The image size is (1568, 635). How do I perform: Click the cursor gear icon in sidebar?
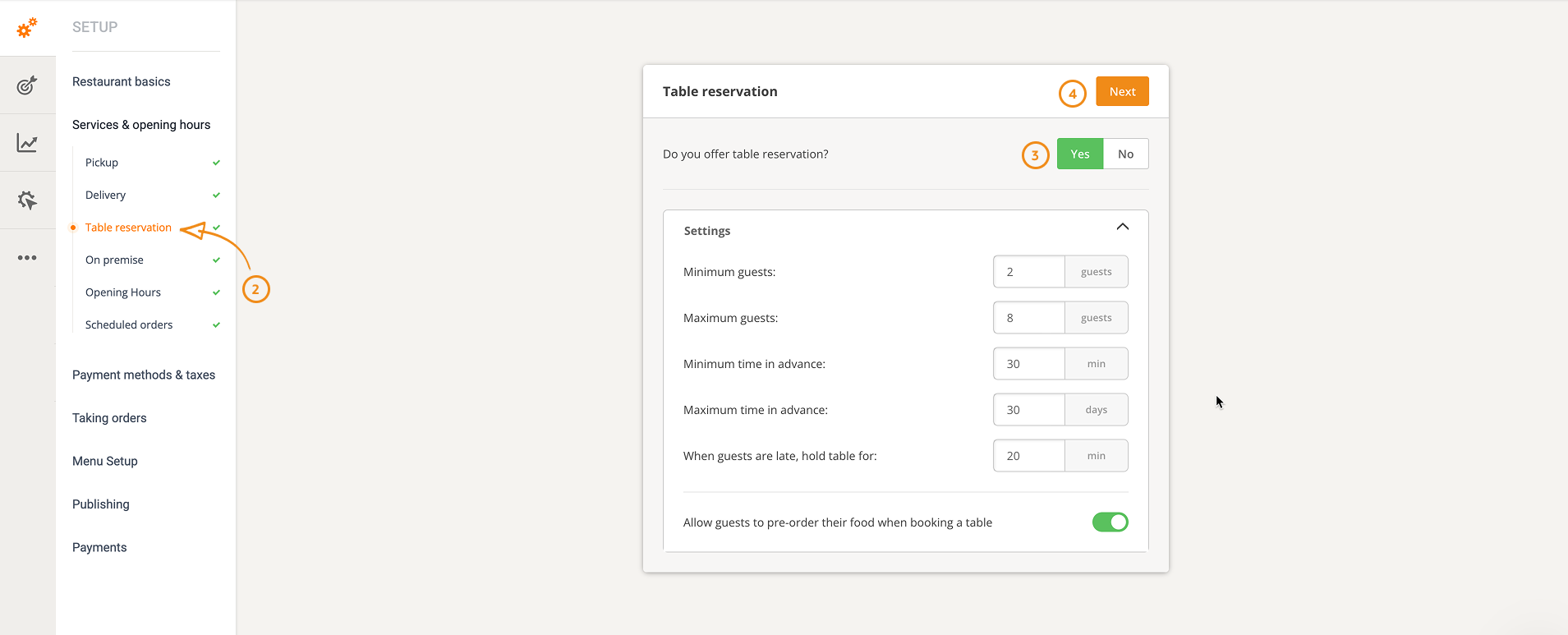tap(27, 200)
